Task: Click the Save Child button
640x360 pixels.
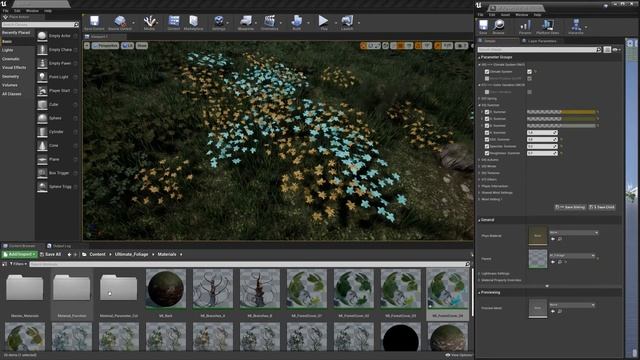Action: coord(602,207)
